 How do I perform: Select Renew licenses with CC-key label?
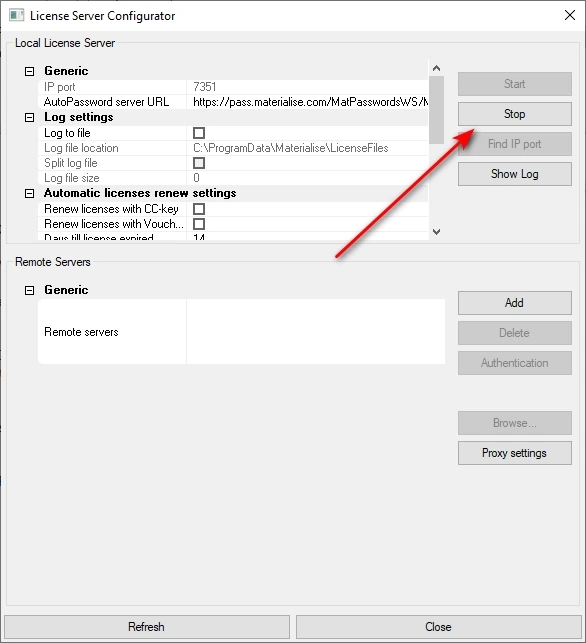112,209
